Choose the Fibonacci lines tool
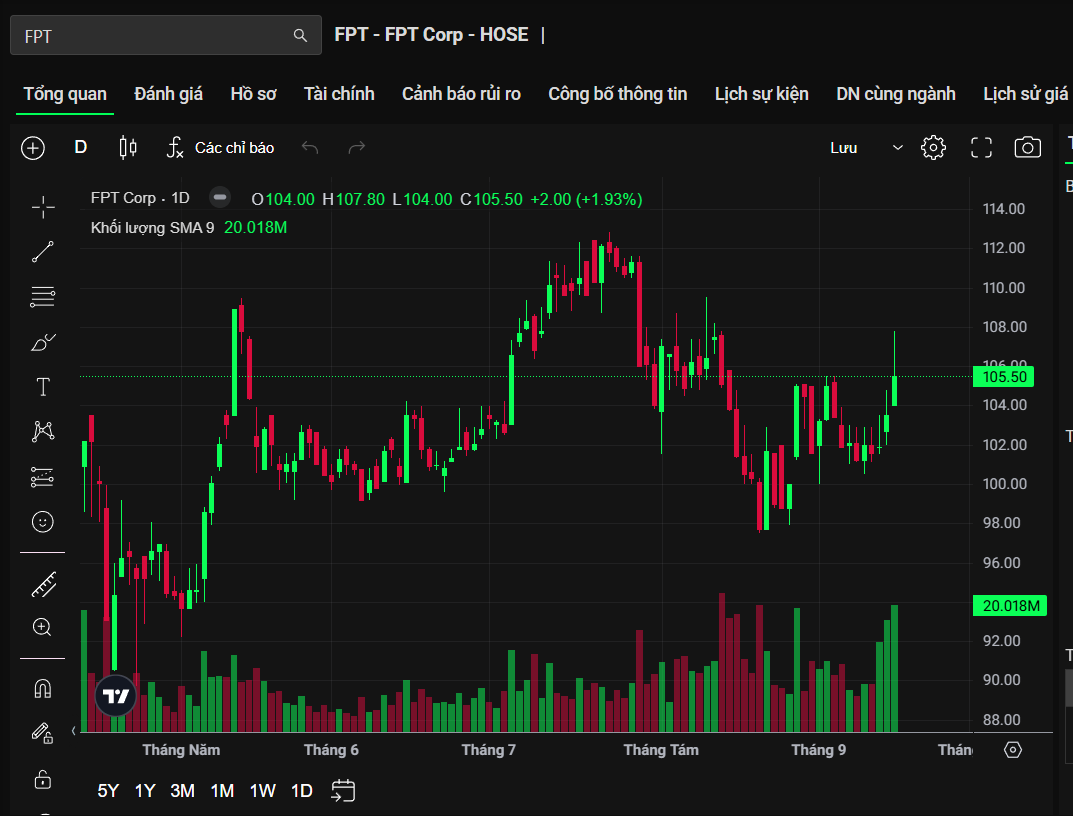1073x816 pixels. (x=42, y=297)
